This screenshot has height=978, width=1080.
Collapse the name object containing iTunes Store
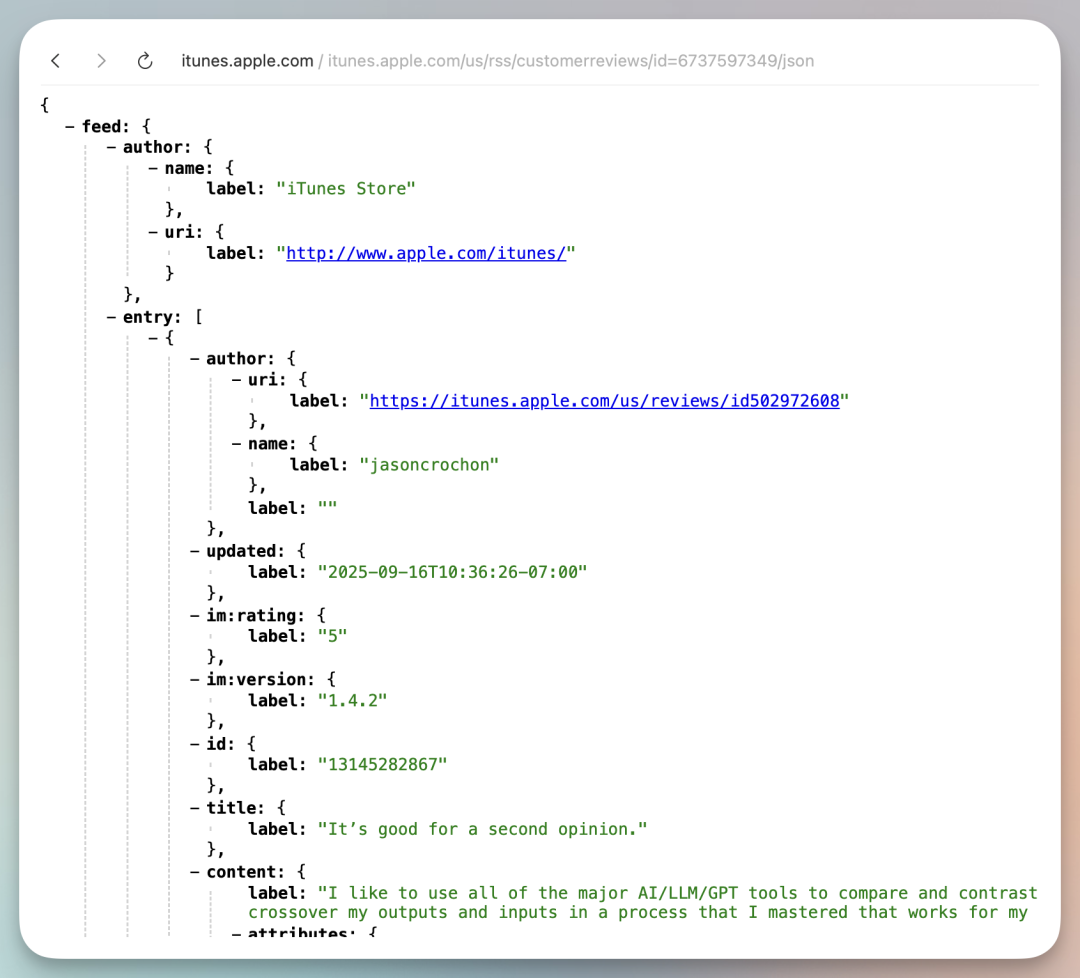click(153, 169)
